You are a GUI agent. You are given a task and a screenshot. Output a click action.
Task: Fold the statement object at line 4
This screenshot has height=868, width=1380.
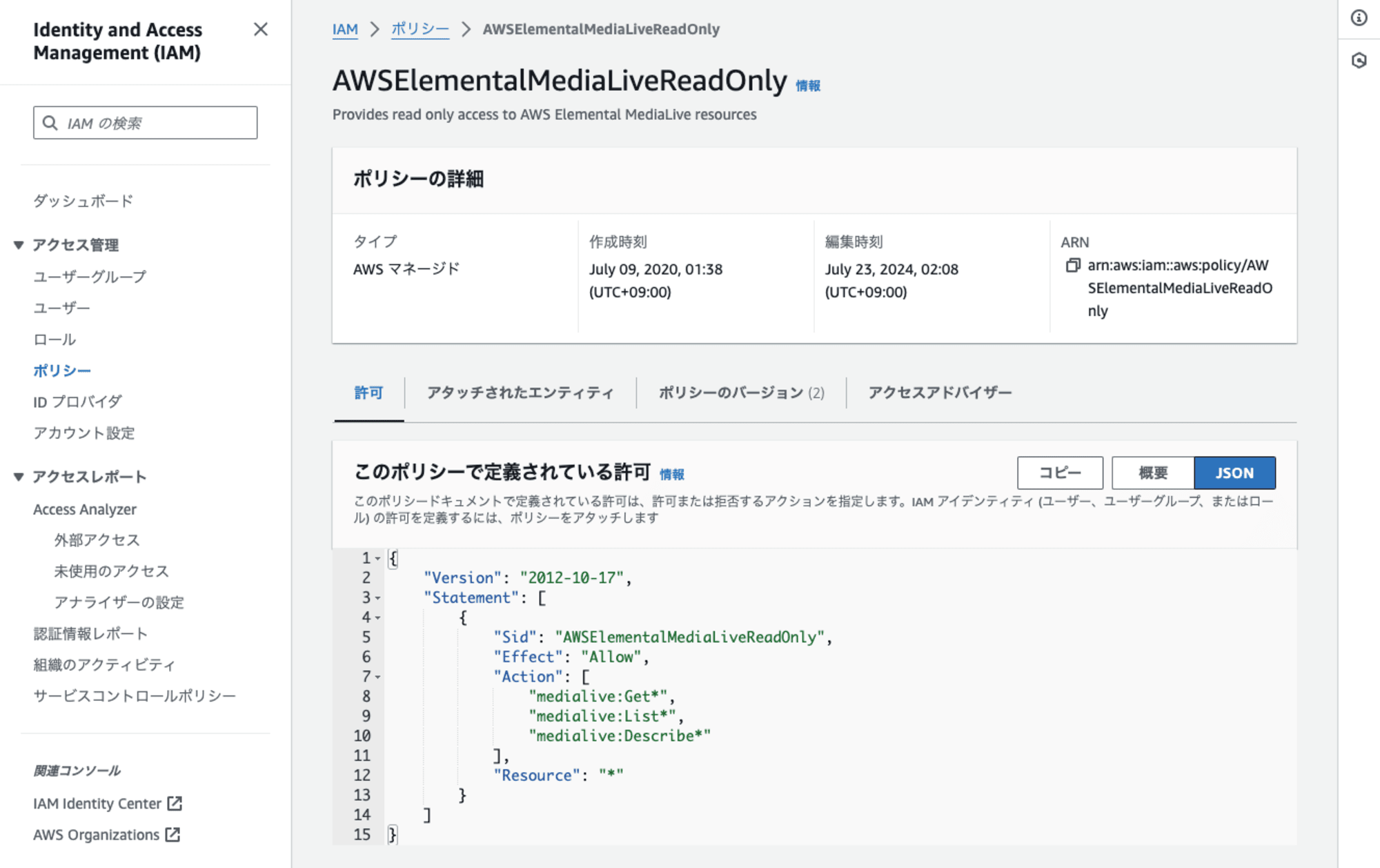click(378, 618)
